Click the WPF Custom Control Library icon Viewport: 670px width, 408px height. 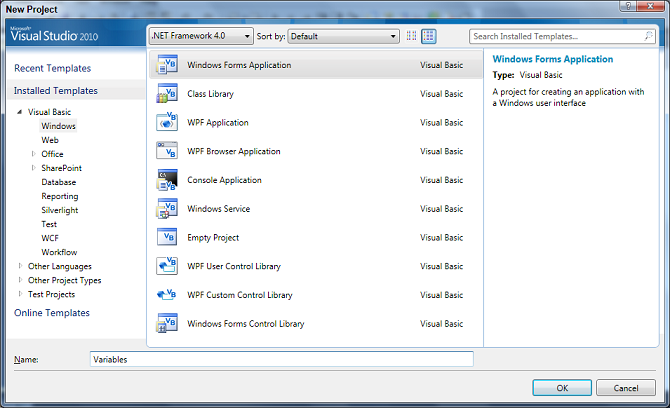pyautogui.click(x=167, y=295)
